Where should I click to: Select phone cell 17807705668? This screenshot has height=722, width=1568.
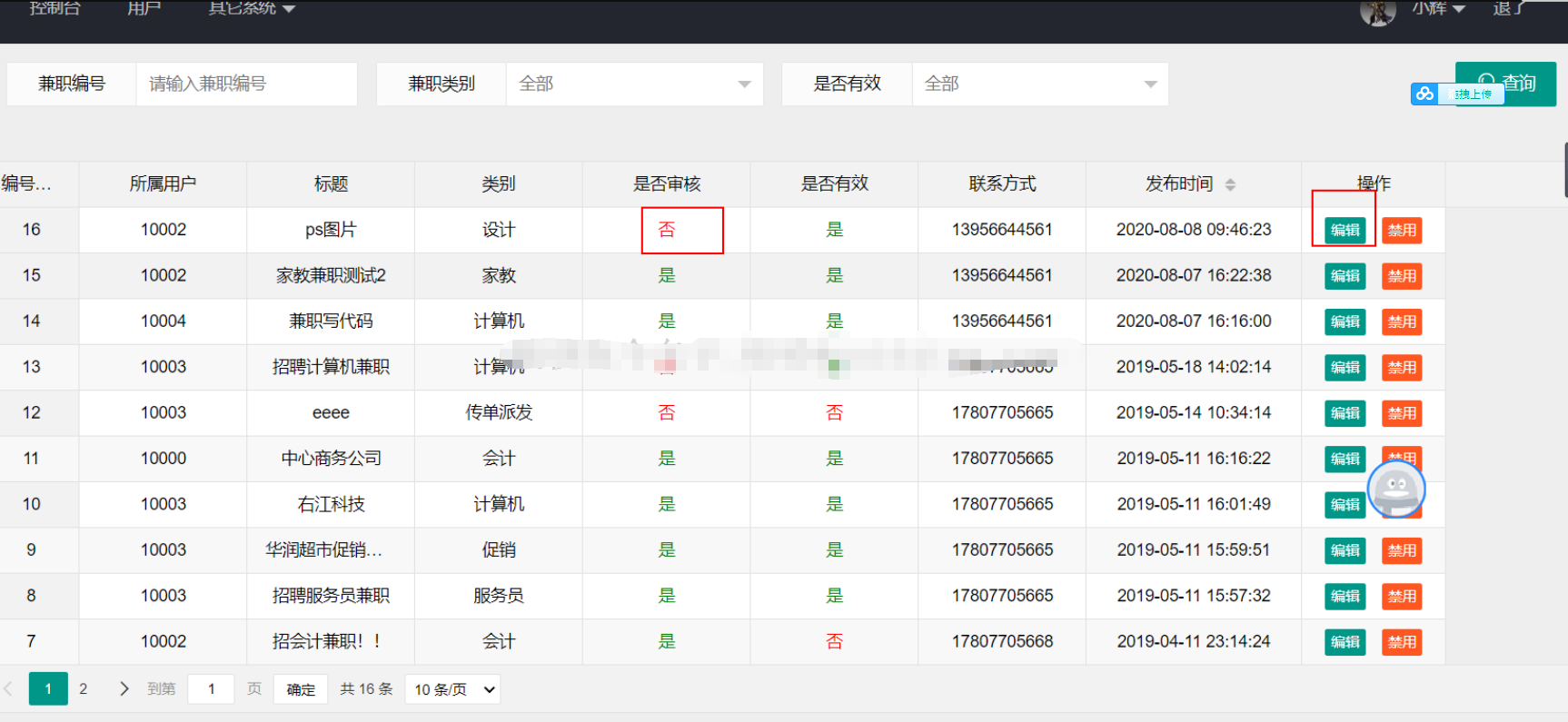[1002, 641]
